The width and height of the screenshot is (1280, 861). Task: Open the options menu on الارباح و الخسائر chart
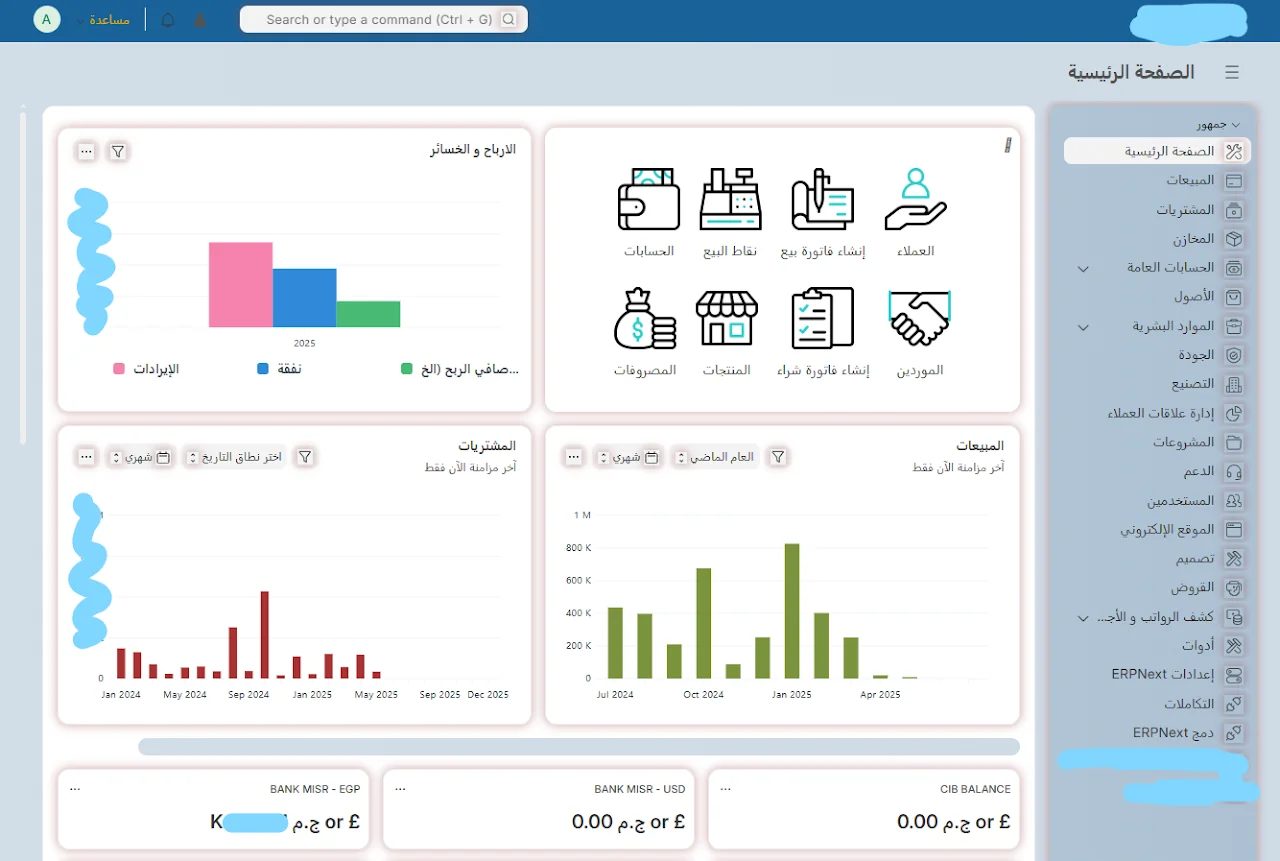click(x=86, y=152)
